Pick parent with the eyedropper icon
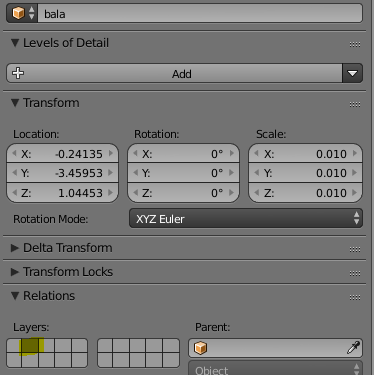Screen dimensions: 374x375 [353, 348]
